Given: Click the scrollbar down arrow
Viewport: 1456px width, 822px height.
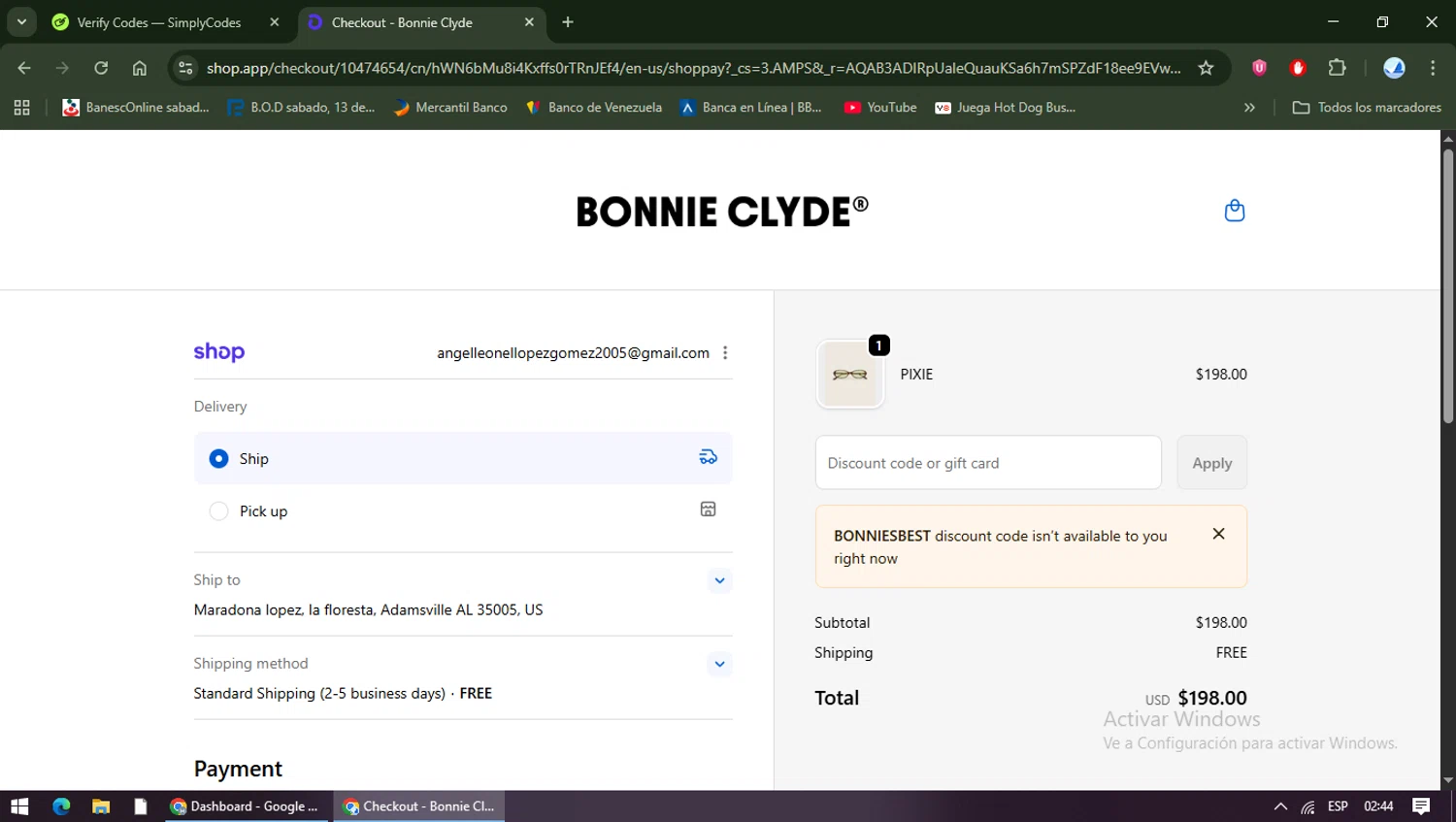Looking at the screenshot, I should (1448, 780).
